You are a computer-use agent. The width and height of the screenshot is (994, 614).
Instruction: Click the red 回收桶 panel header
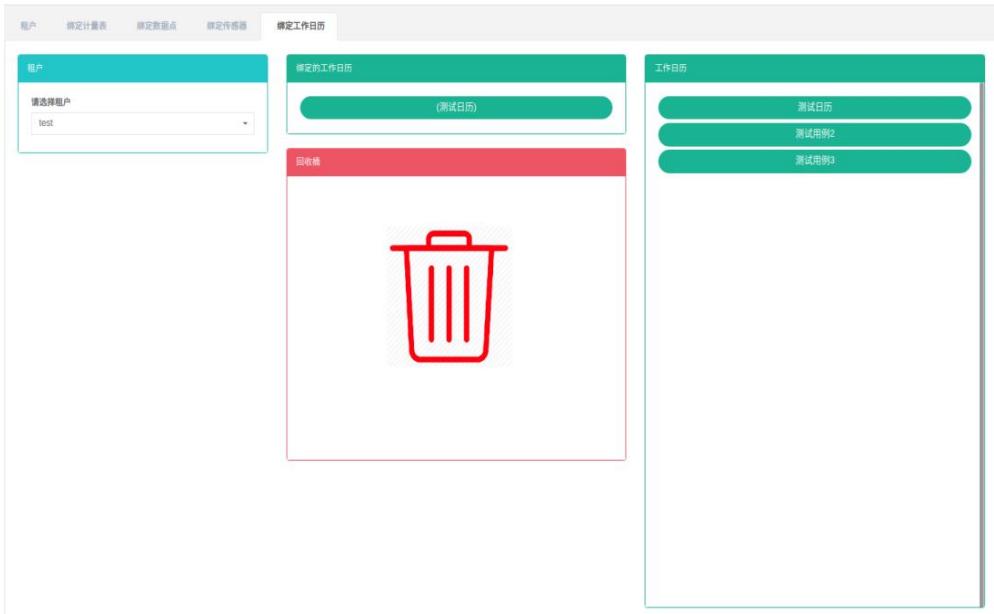coord(456,162)
